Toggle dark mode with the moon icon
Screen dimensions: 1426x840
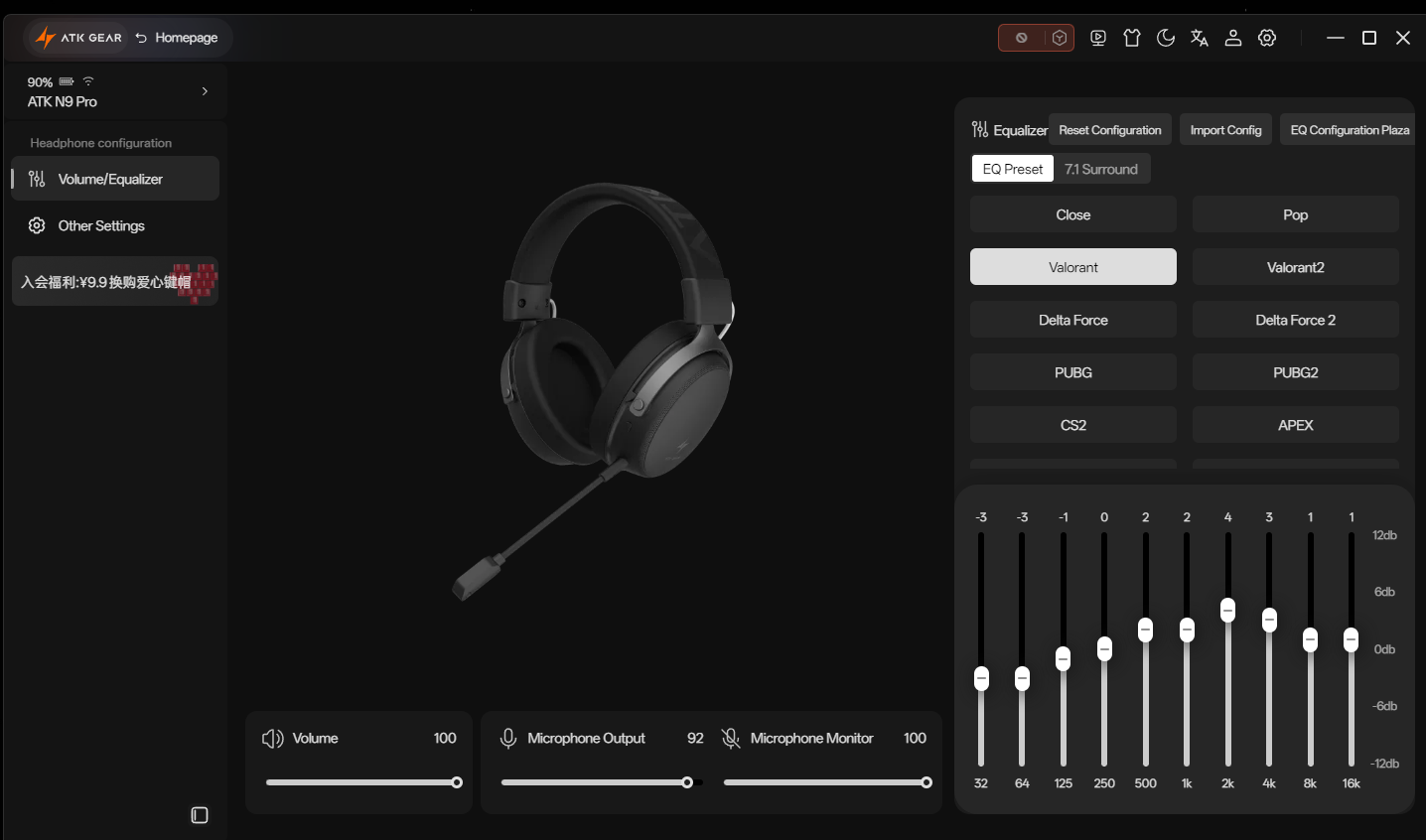pyautogui.click(x=1166, y=38)
